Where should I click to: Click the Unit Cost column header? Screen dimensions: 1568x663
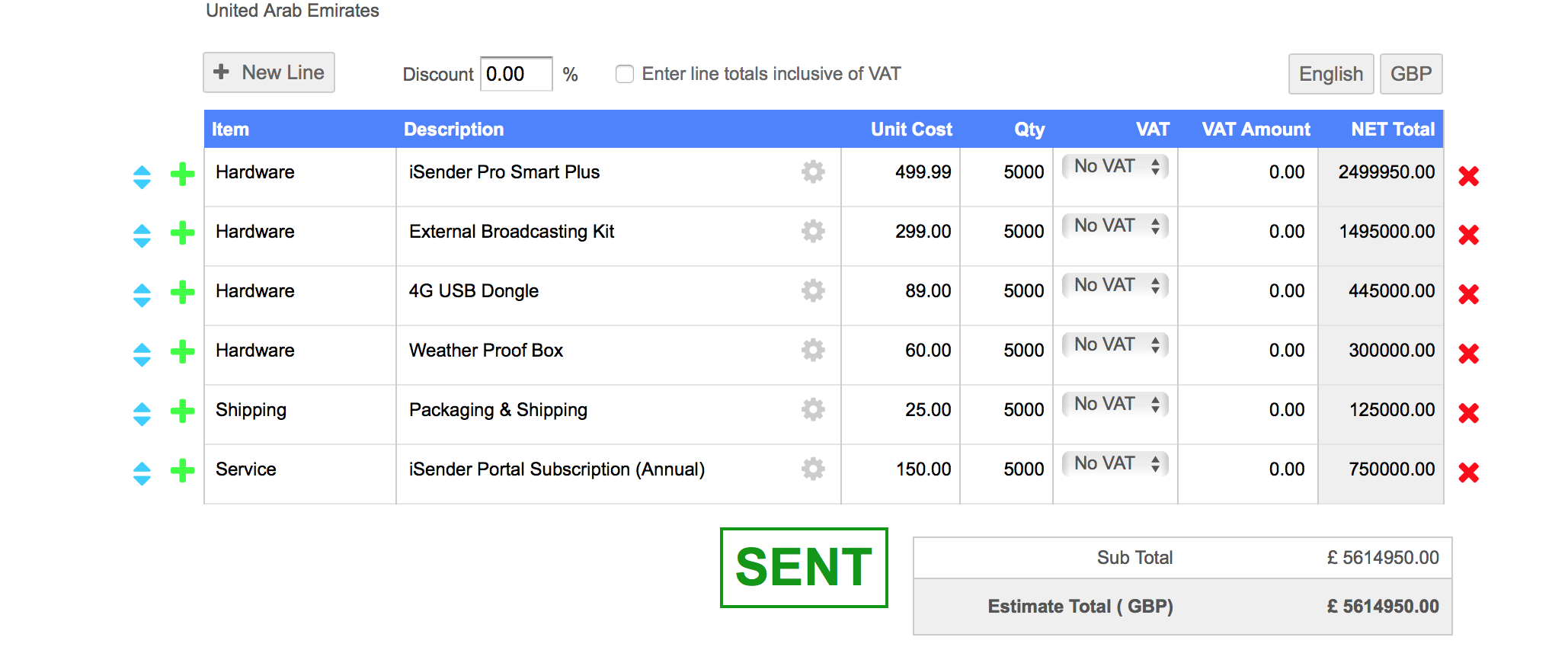coord(911,130)
